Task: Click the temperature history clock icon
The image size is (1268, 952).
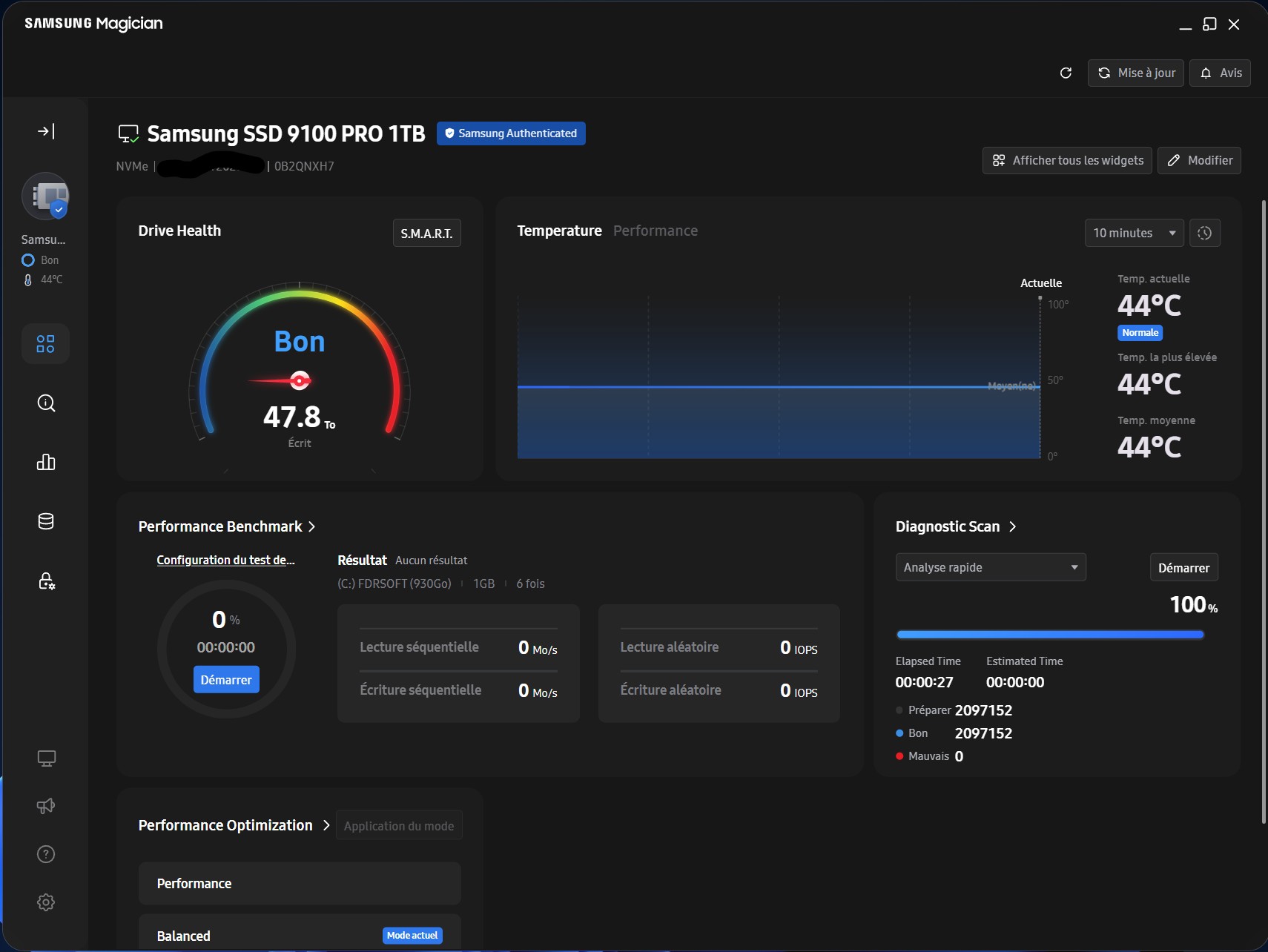Action: point(1204,233)
